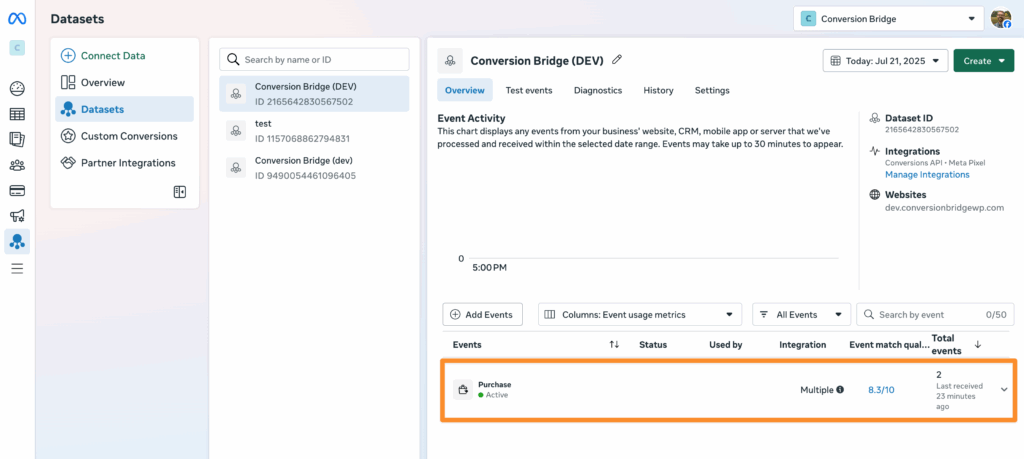Click the info icon next to Multiple

click(840, 390)
